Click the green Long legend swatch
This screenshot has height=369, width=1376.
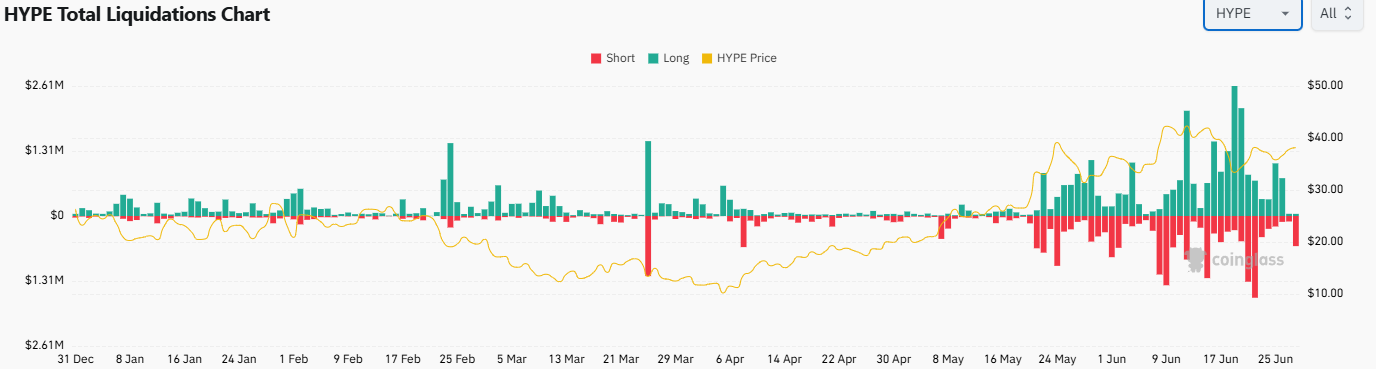click(x=652, y=58)
